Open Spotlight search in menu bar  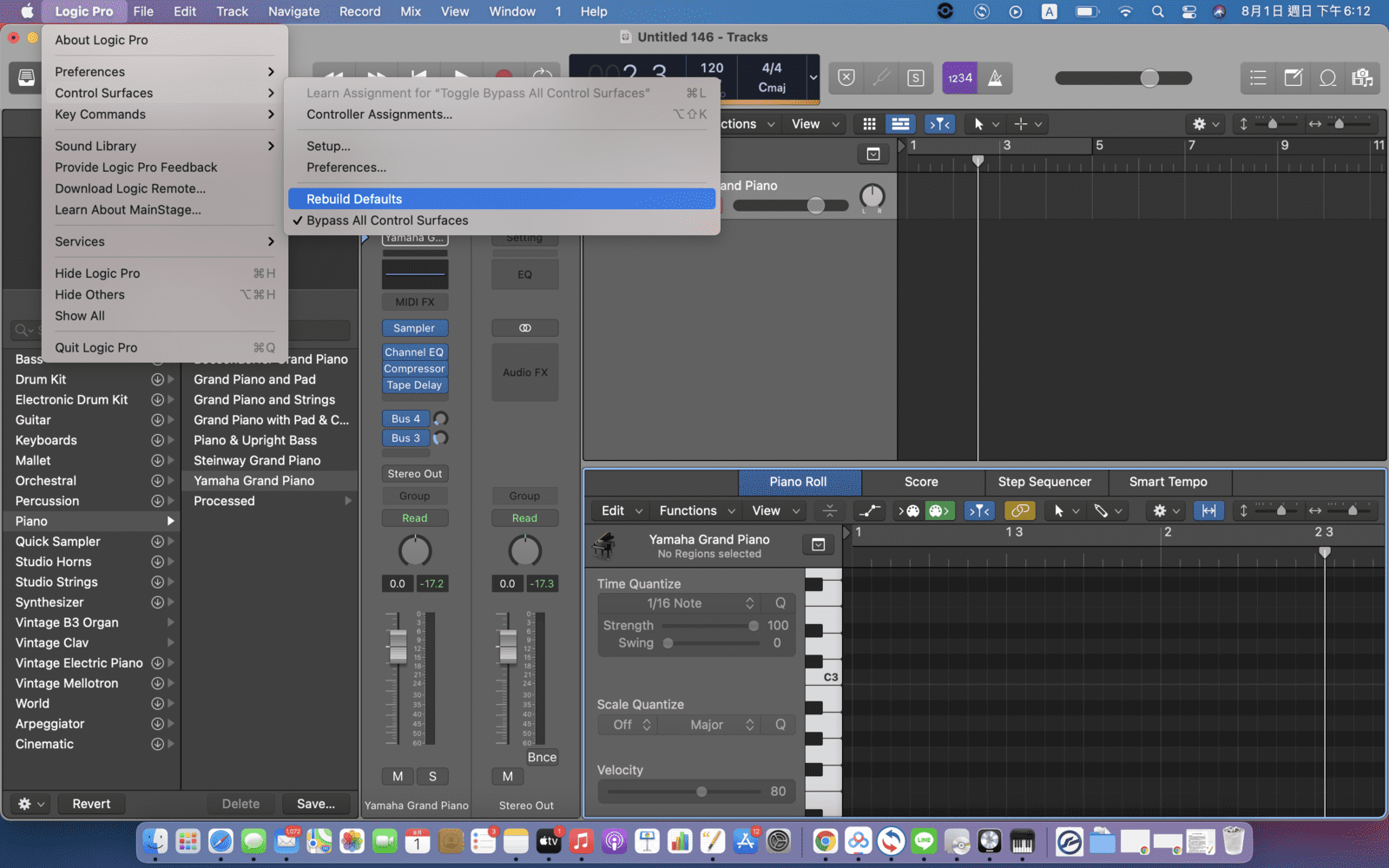(1157, 11)
